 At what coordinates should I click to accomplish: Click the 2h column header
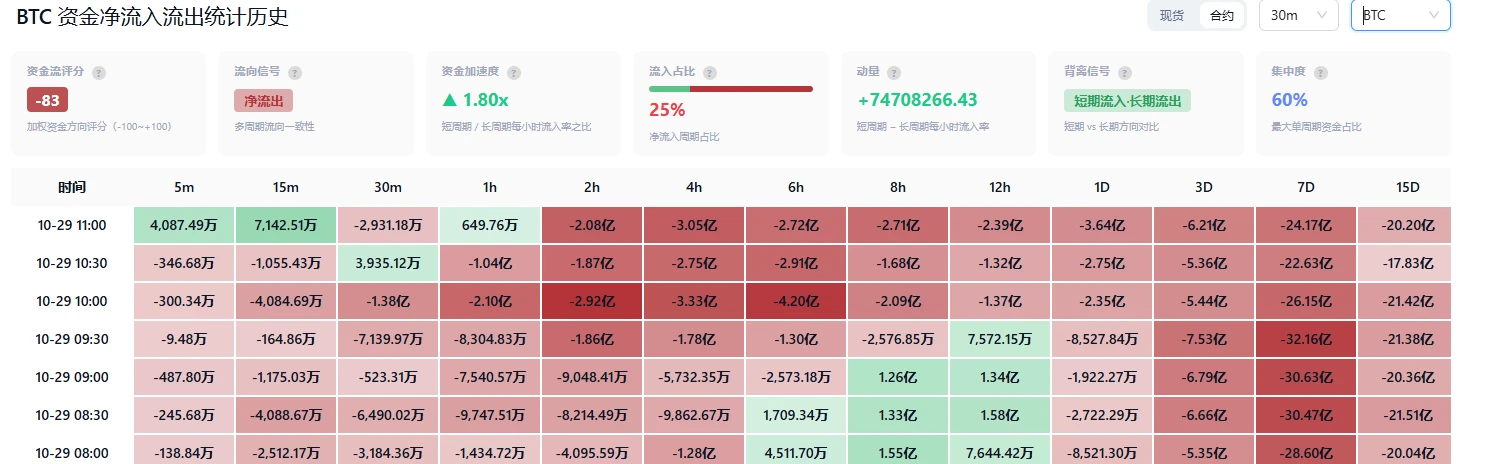pyautogui.click(x=592, y=187)
